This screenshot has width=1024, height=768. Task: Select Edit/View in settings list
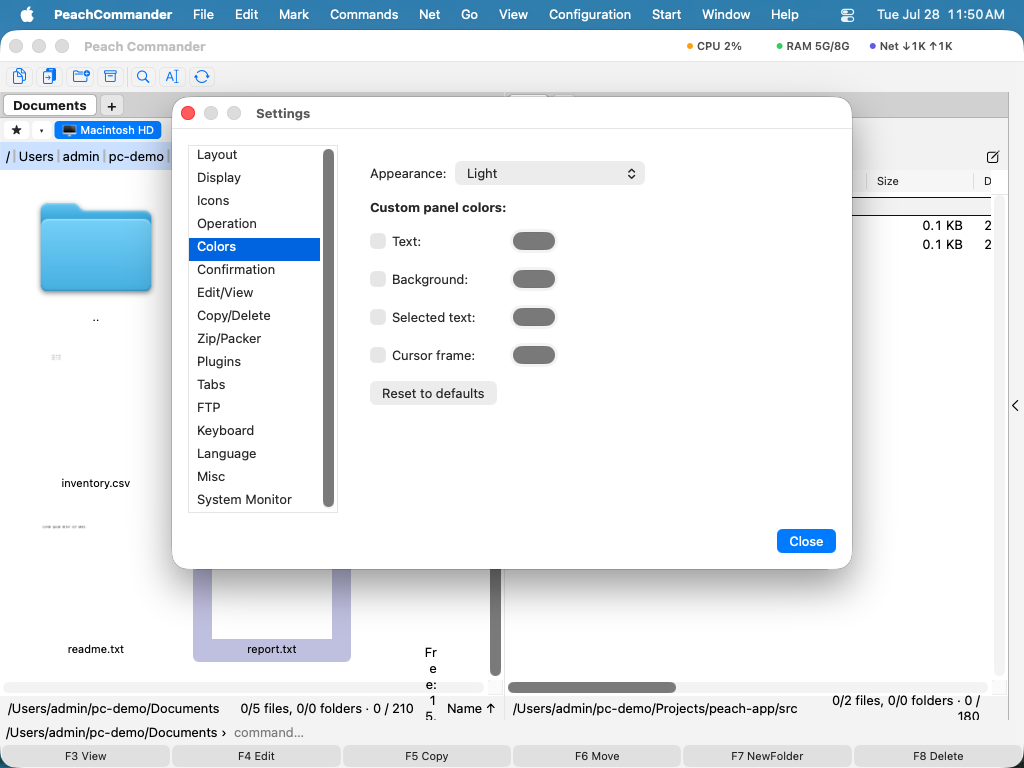pyautogui.click(x=255, y=293)
